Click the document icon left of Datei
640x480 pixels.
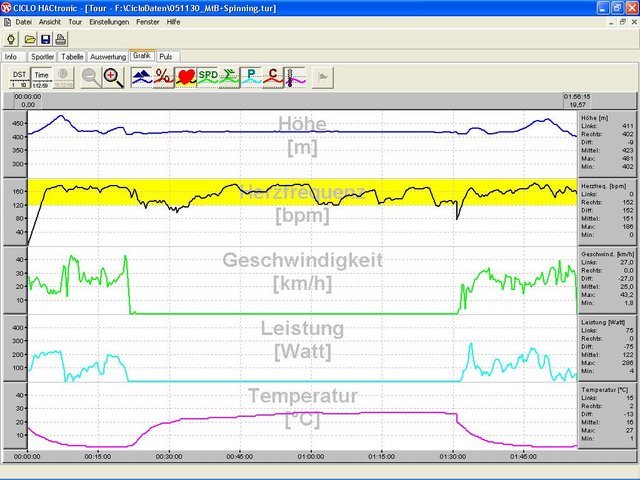click(x=7, y=22)
